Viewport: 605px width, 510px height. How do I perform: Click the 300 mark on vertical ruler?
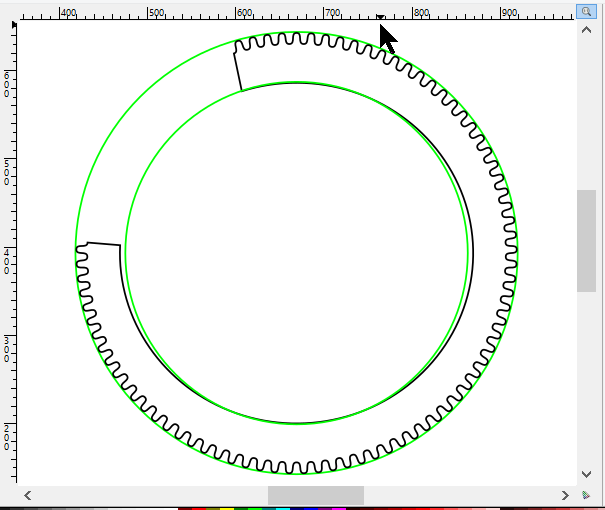click(7, 349)
